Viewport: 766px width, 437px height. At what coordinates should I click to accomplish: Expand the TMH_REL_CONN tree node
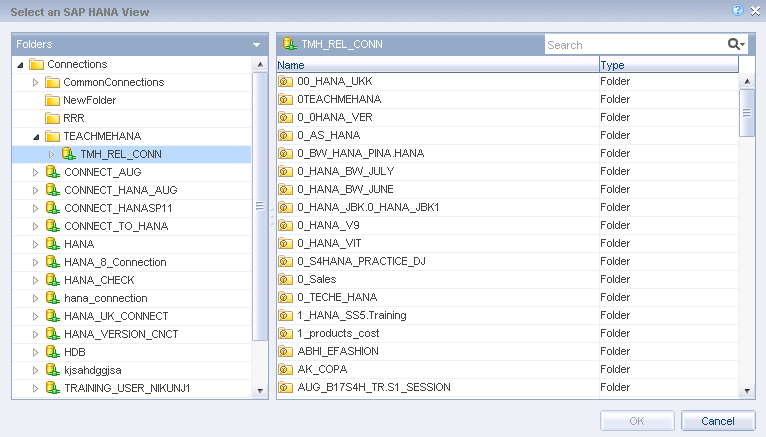51,154
